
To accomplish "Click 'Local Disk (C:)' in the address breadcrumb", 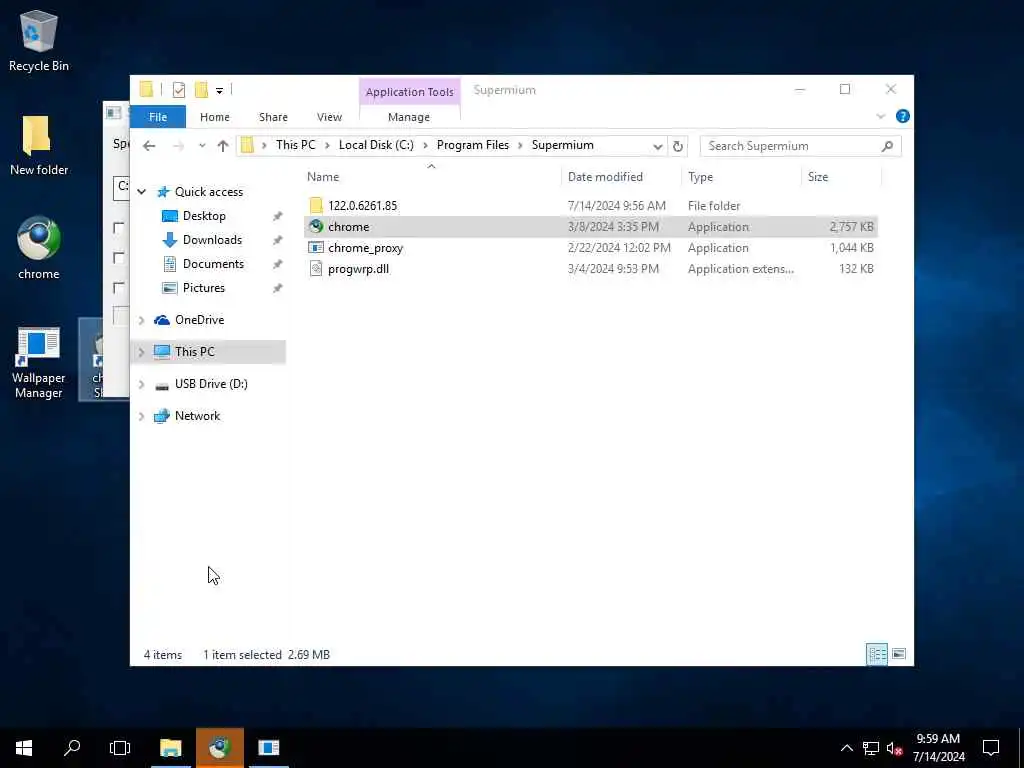I will click(376, 145).
